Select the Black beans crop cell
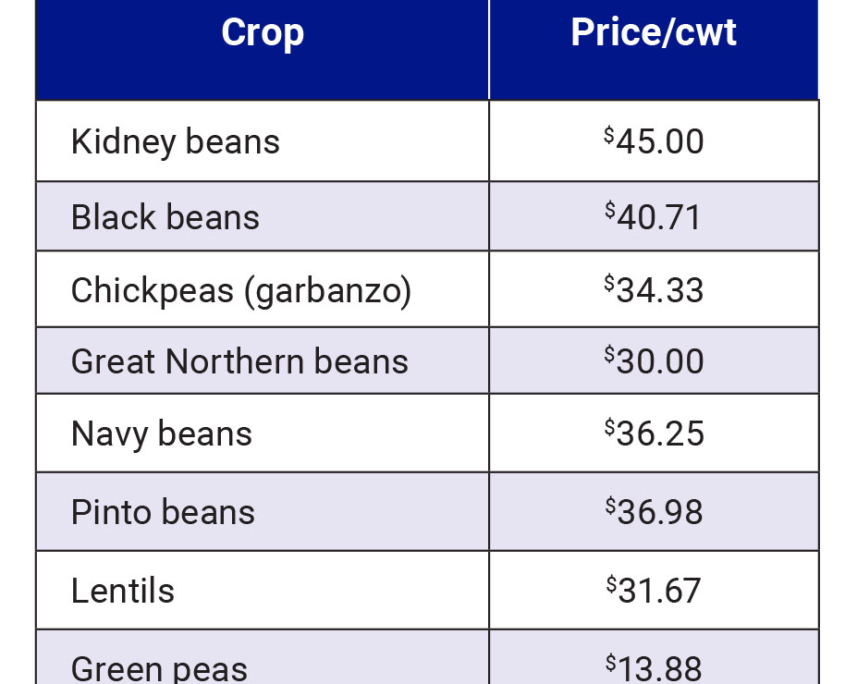This screenshot has width=845, height=684. (165, 217)
